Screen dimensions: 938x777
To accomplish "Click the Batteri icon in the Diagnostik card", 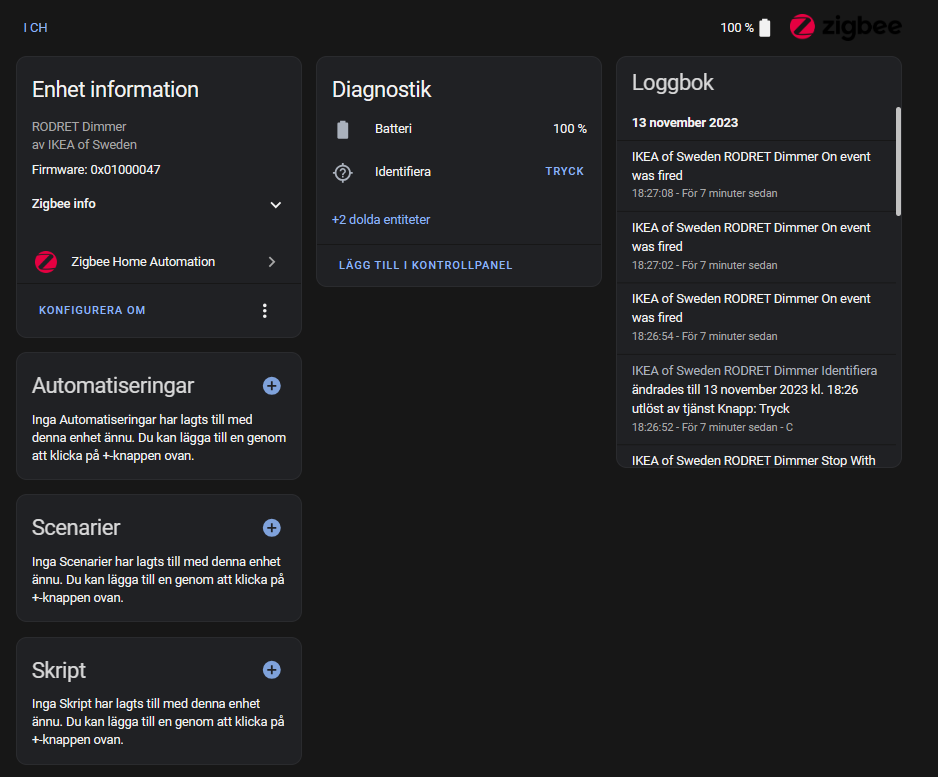I will tap(343, 129).
